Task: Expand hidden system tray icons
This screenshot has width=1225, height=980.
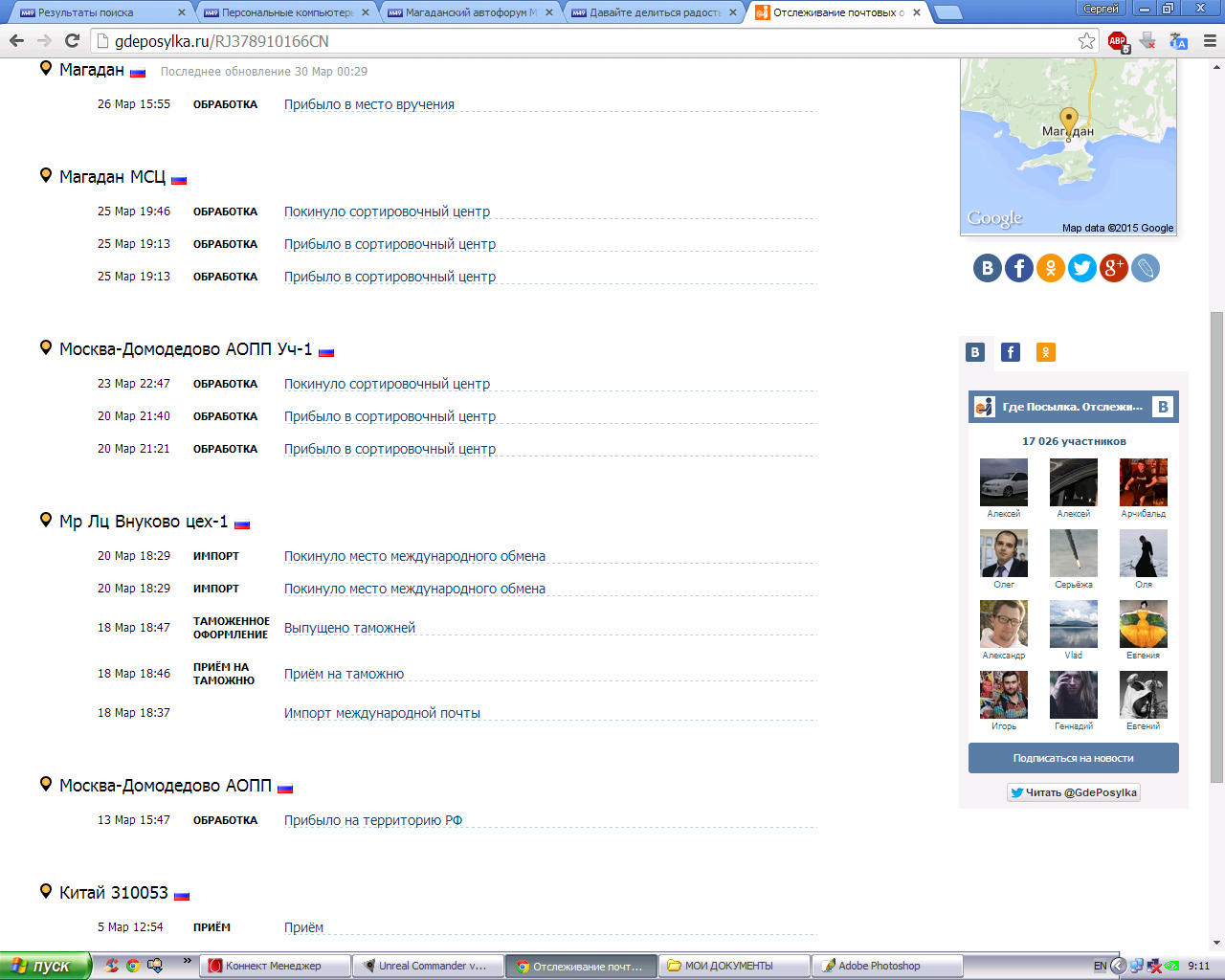Action: tap(1117, 966)
